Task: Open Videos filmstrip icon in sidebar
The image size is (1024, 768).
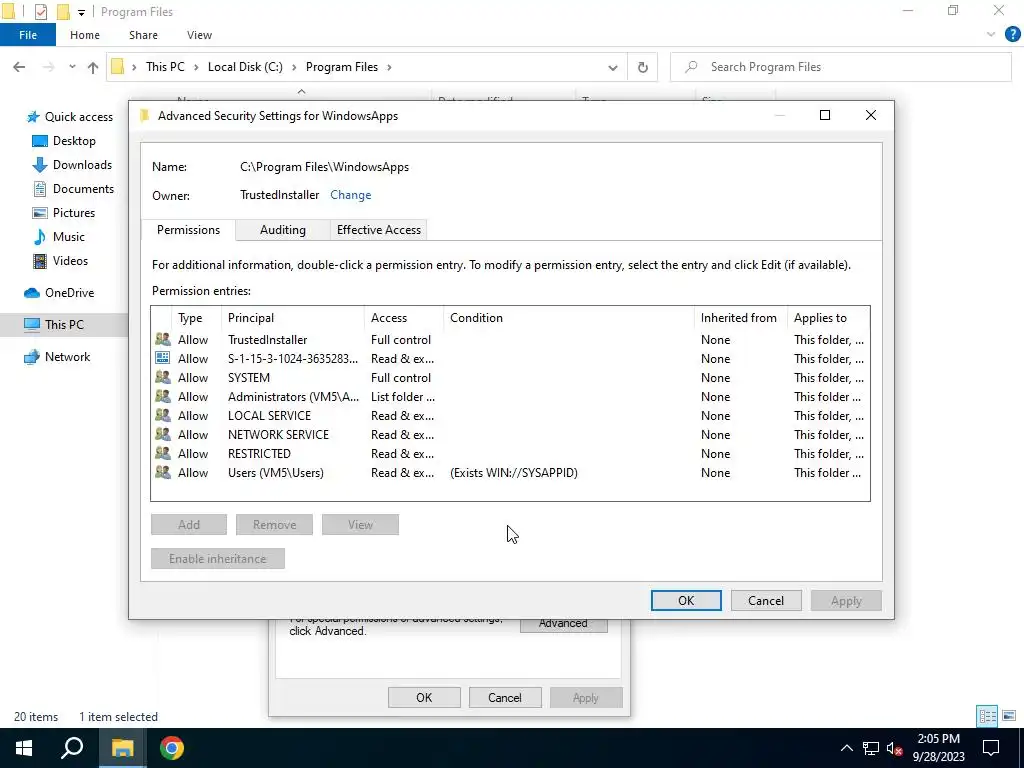Action: (x=40, y=261)
